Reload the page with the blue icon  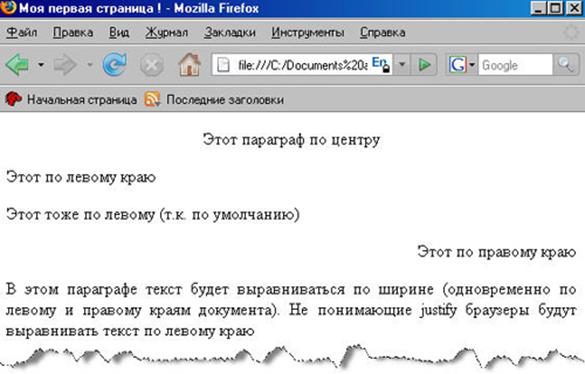(x=115, y=65)
